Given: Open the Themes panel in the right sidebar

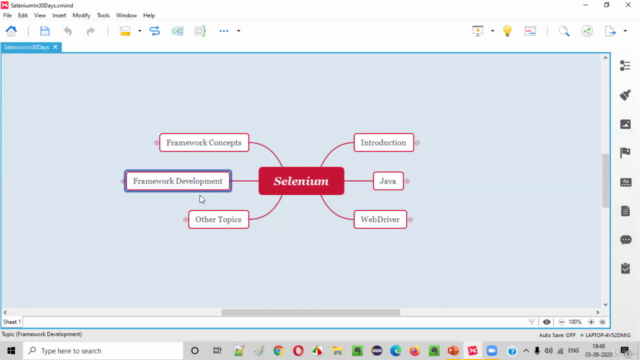Looking at the screenshot, I should click(x=625, y=182).
